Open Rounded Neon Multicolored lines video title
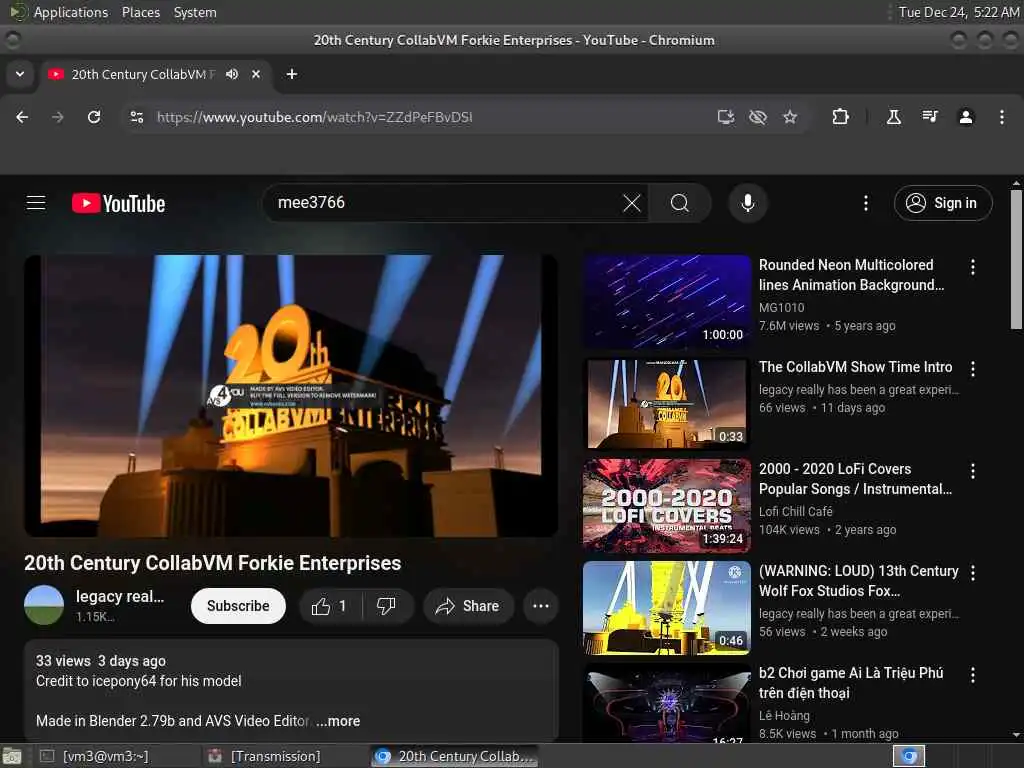 pyautogui.click(x=851, y=275)
